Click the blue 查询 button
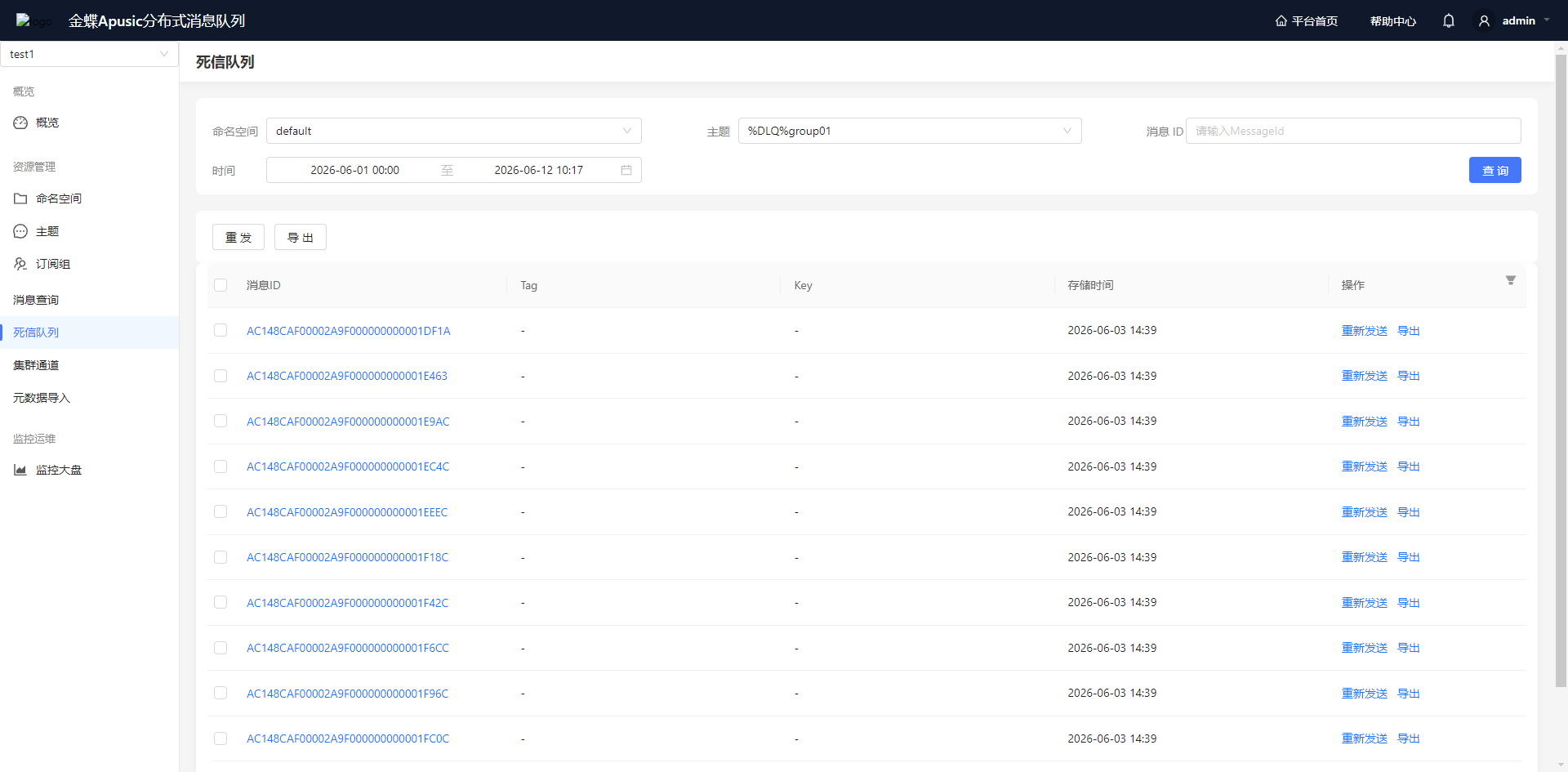This screenshot has width=1568, height=772. coord(1494,170)
